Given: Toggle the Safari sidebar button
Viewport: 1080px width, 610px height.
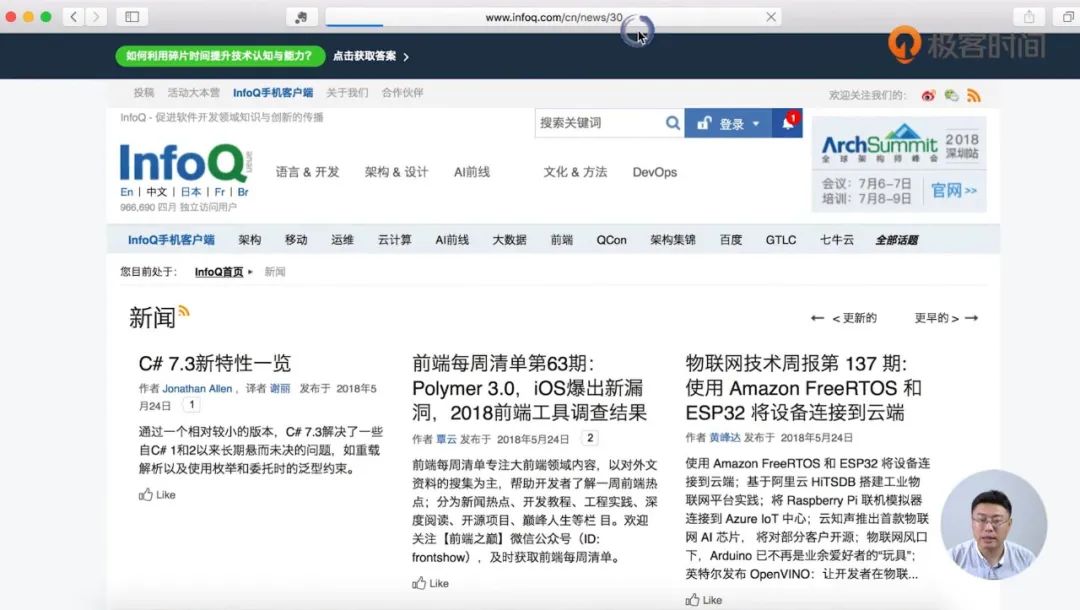Looking at the screenshot, I should (x=132, y=17).
